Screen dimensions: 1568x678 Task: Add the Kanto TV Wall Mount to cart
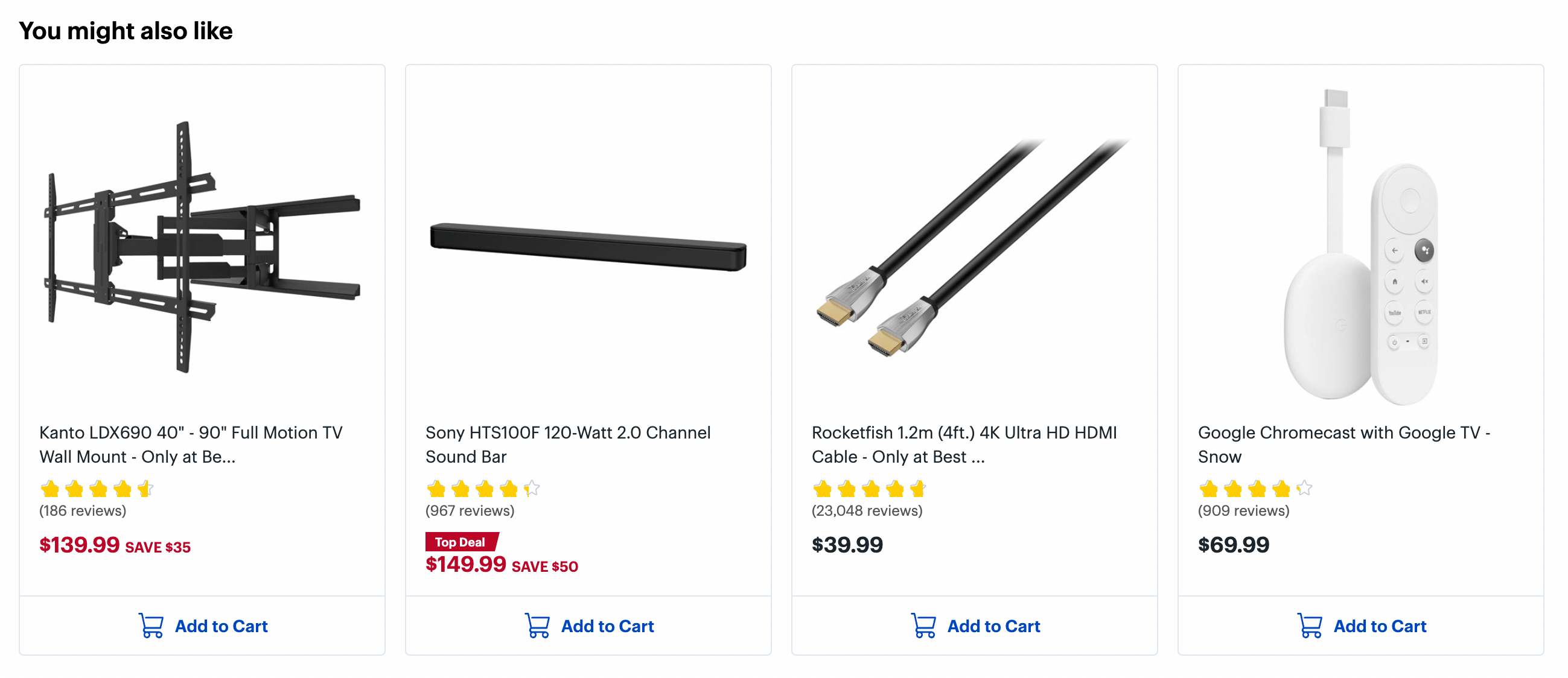coord(221,626)
